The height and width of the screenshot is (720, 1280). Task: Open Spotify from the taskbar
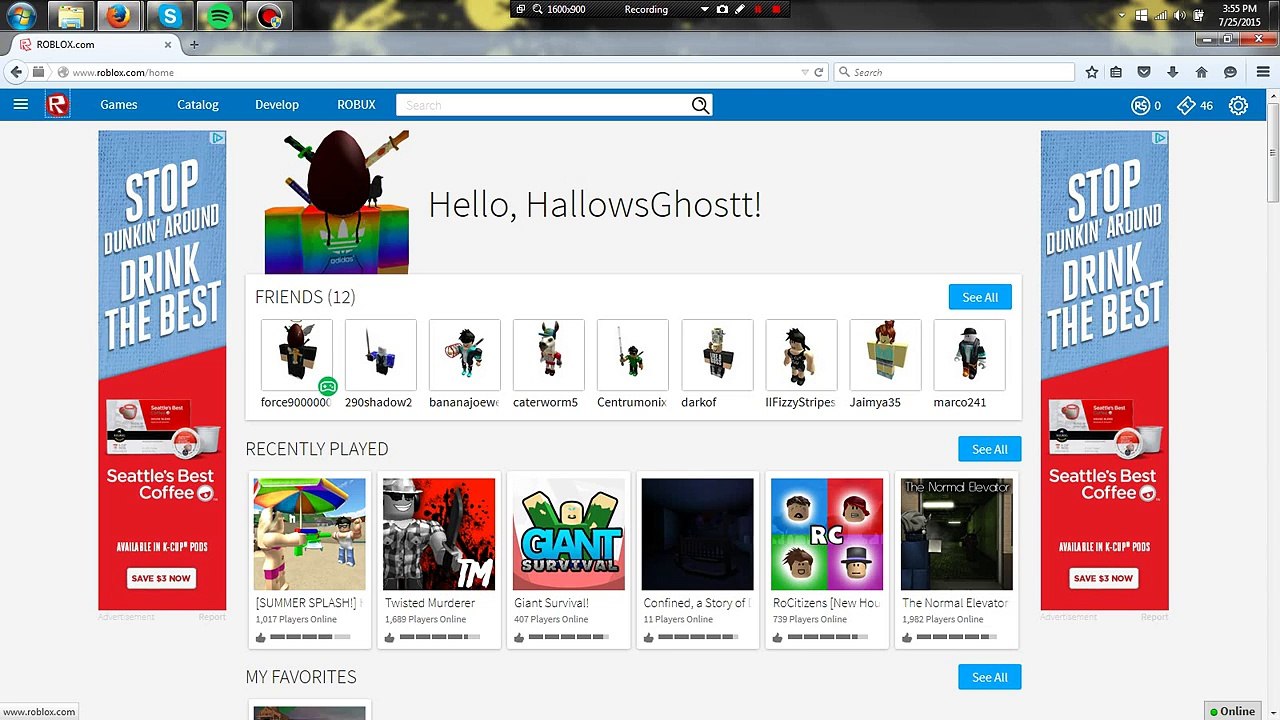[221, 16]
